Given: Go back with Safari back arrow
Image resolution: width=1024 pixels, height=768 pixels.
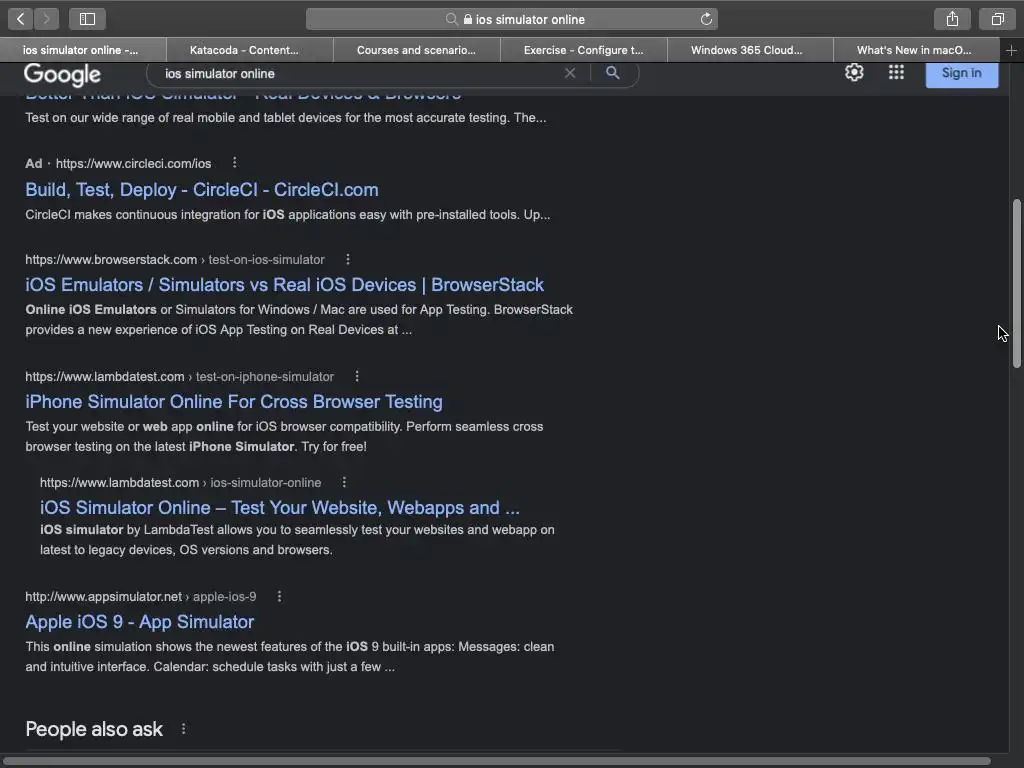Looking at the screenshot, I should (x=21, y=19).
